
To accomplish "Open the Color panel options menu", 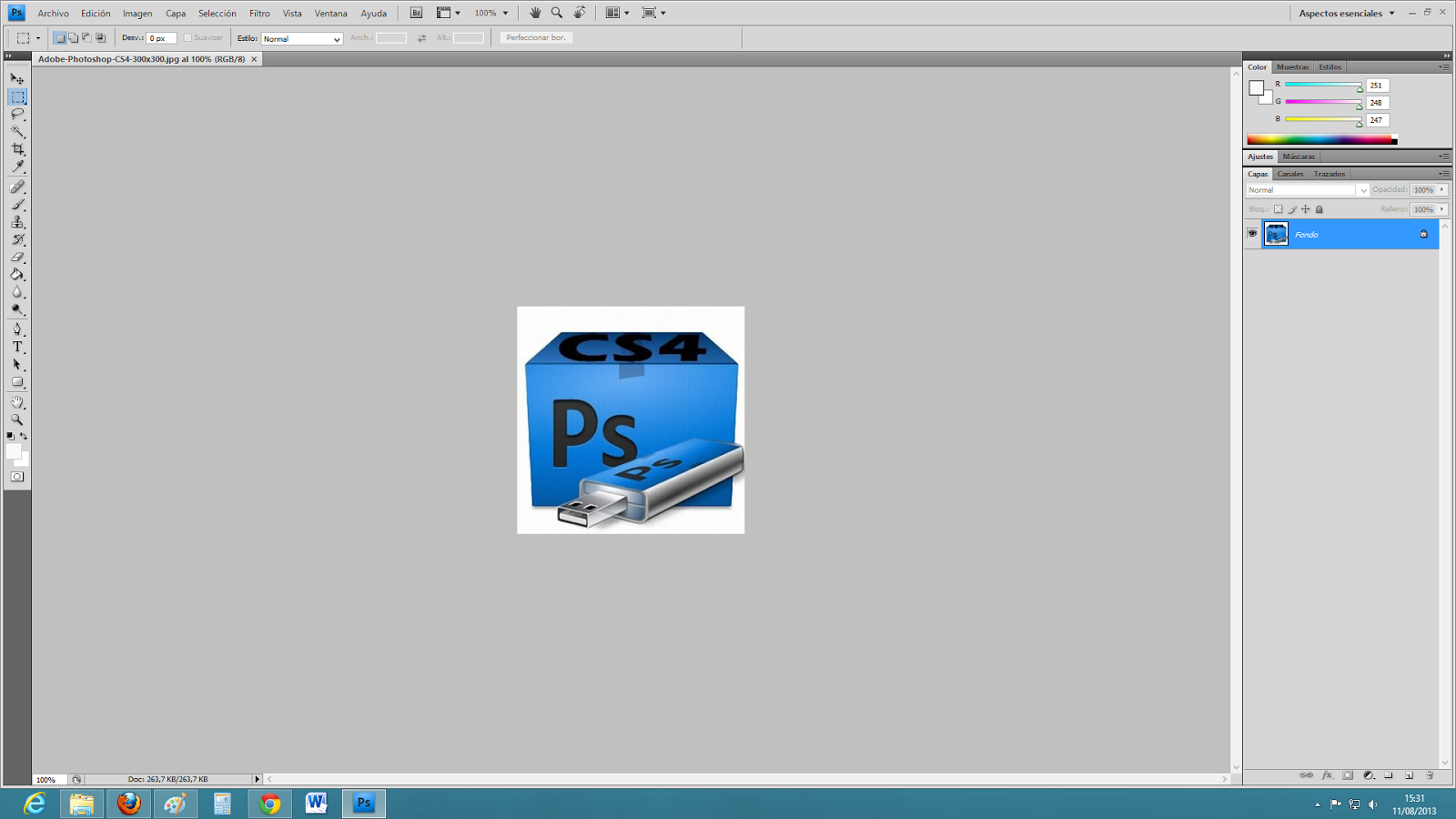I will (1444, 67).
